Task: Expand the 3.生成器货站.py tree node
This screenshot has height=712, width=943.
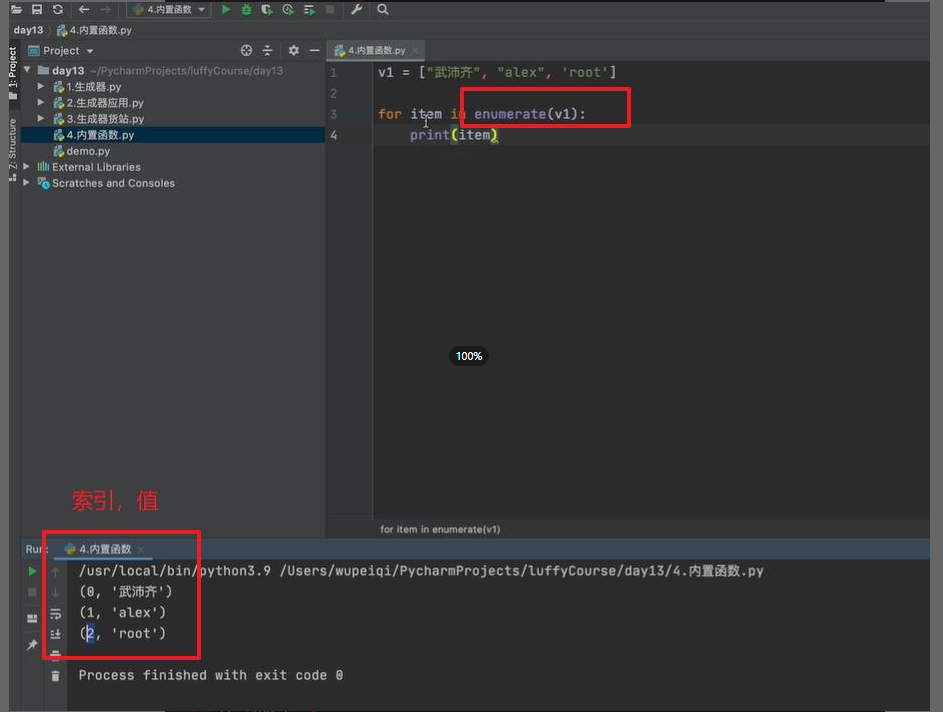Action: [41, 118]
